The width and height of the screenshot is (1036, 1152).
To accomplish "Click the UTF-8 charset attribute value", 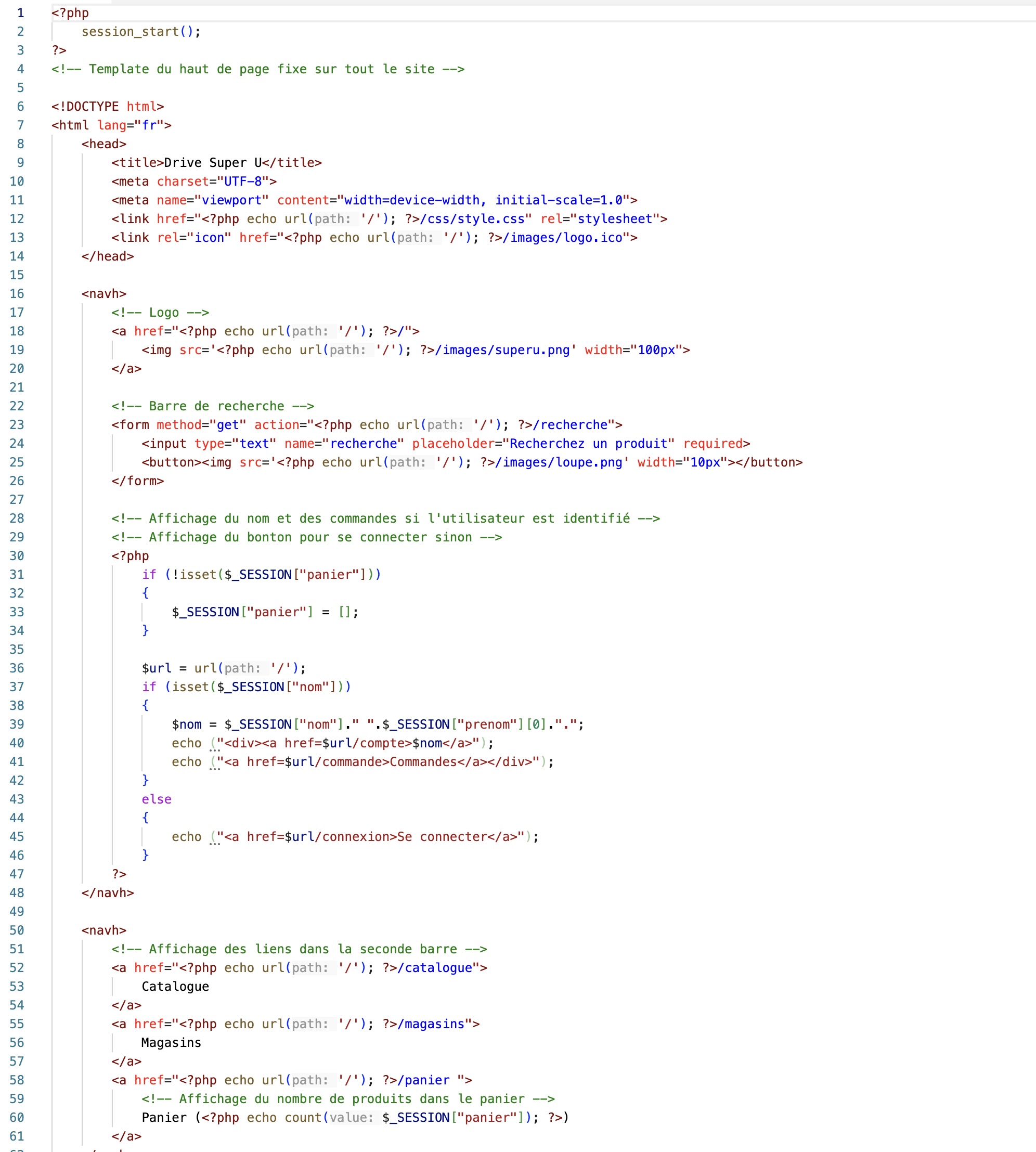I will click(243, 181).
